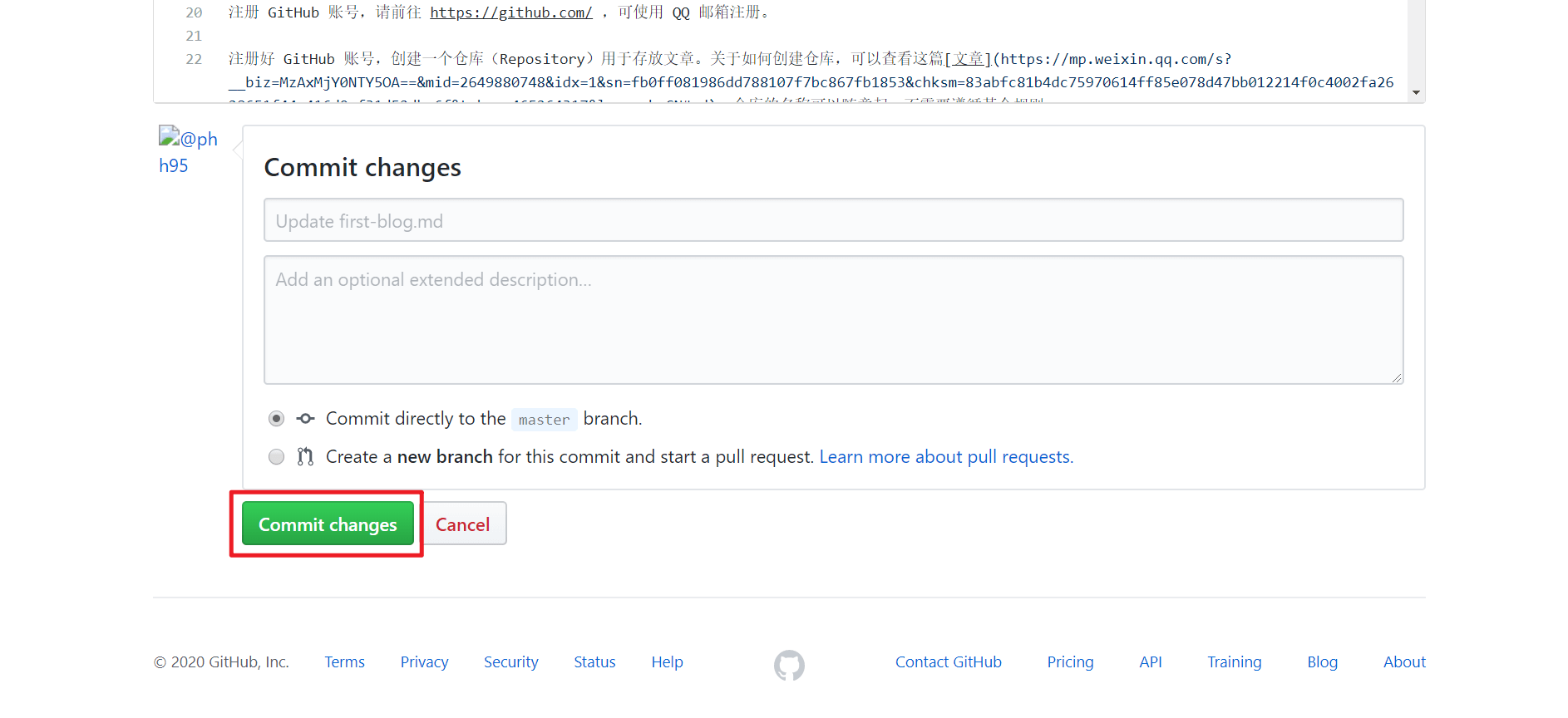Open the Training footer link

pos(1235,662)
